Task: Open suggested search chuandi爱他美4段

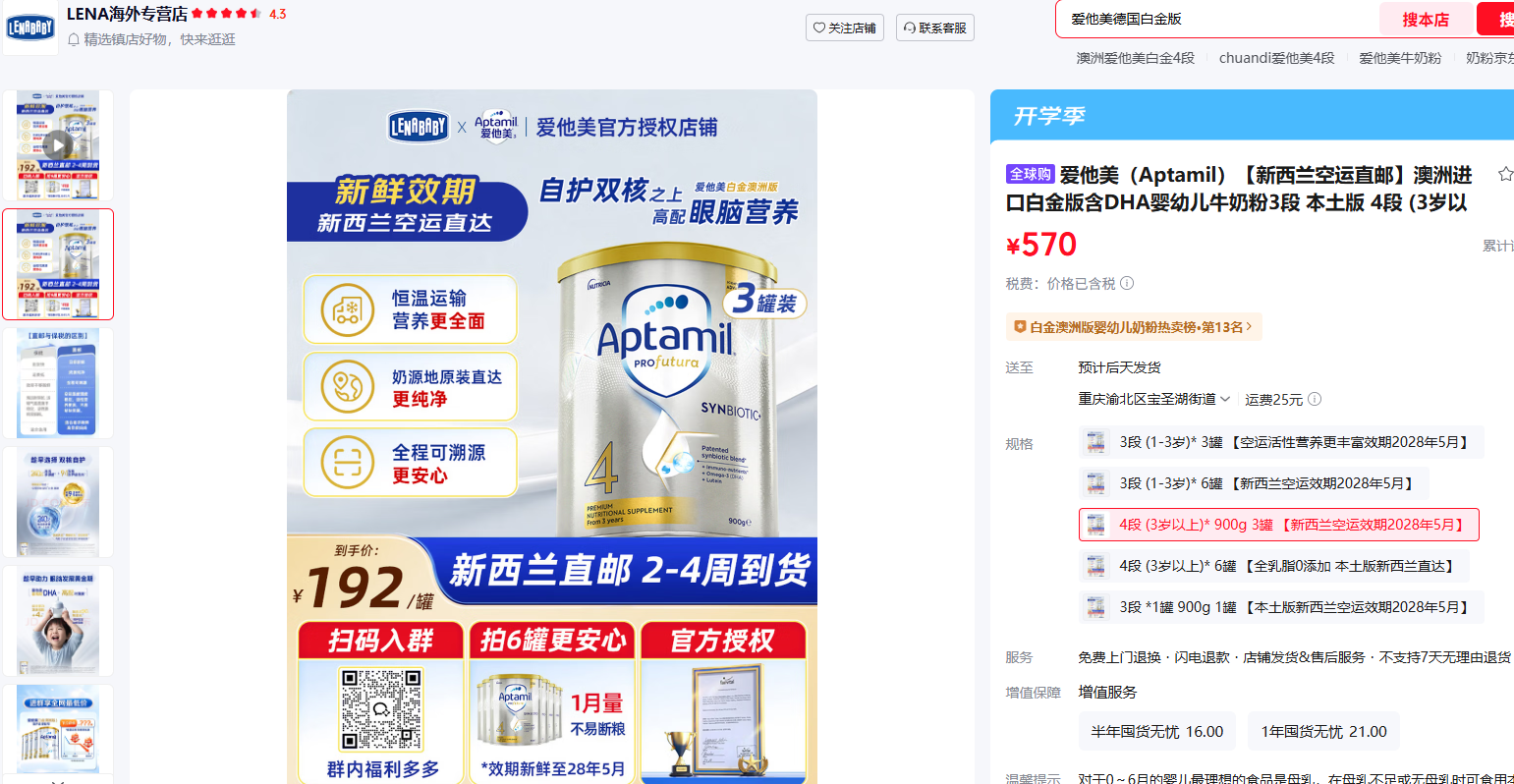Action: [1277, 58]
